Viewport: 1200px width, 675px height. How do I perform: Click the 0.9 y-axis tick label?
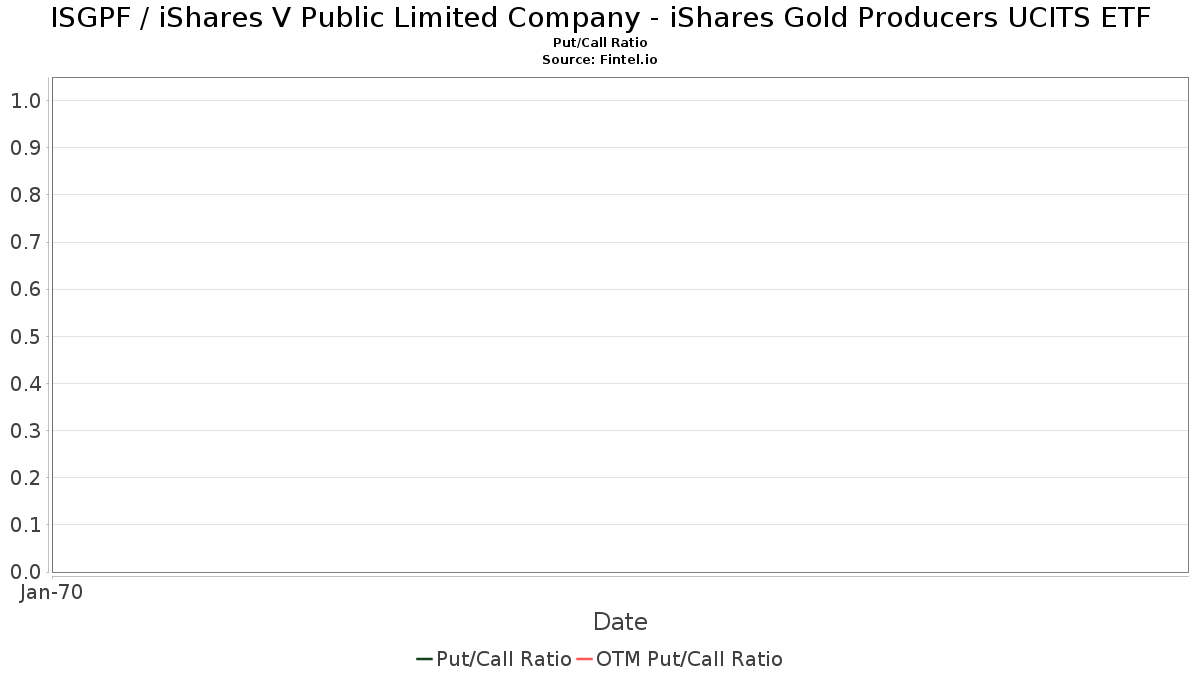point(25,148)
